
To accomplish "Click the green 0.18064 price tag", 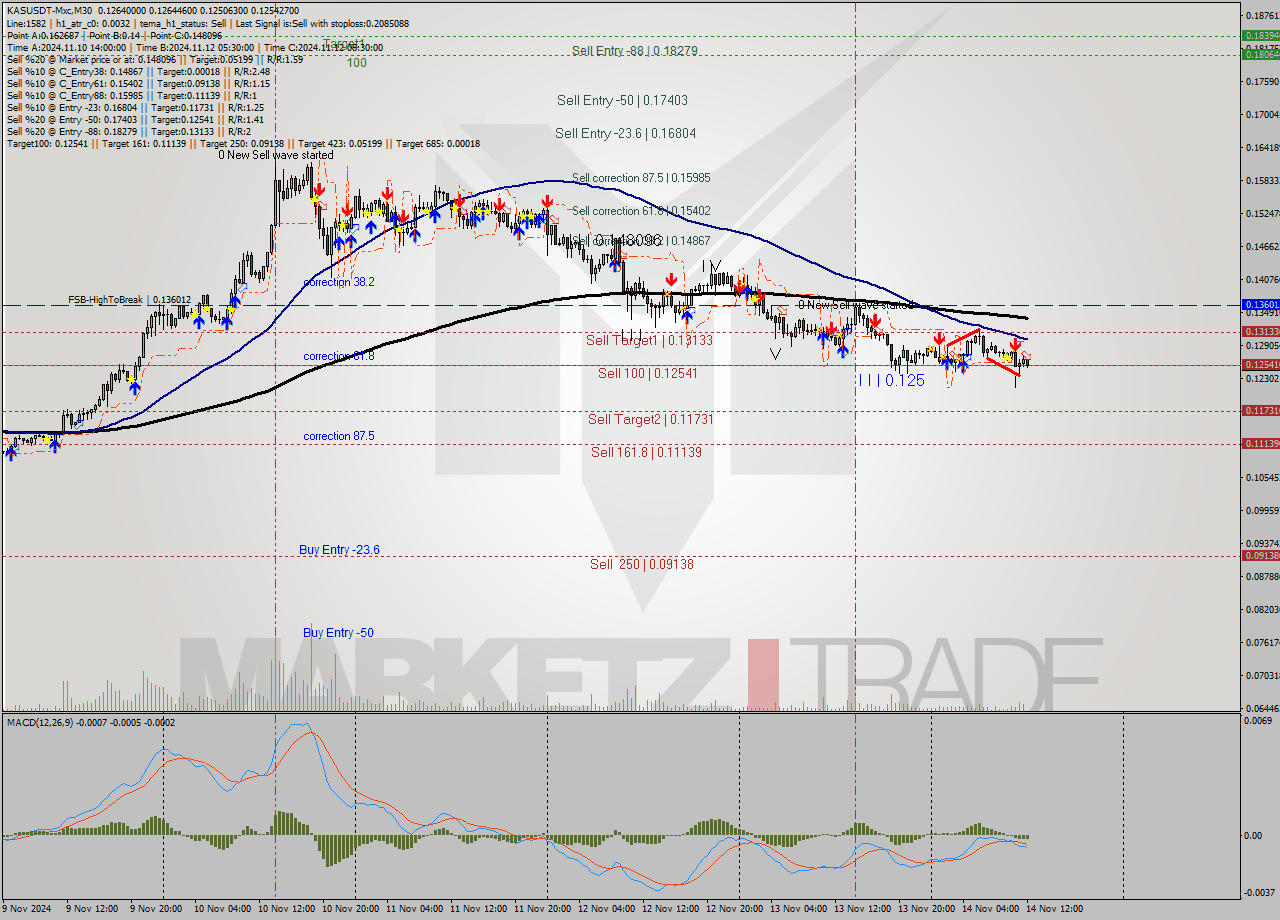I will tap(1260, 54).
